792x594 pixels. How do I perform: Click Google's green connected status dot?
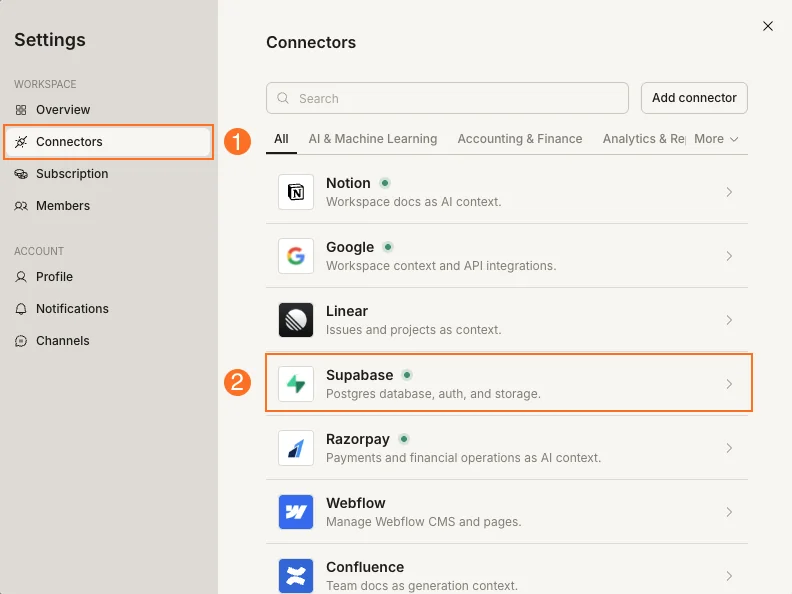tap(388, 247)
